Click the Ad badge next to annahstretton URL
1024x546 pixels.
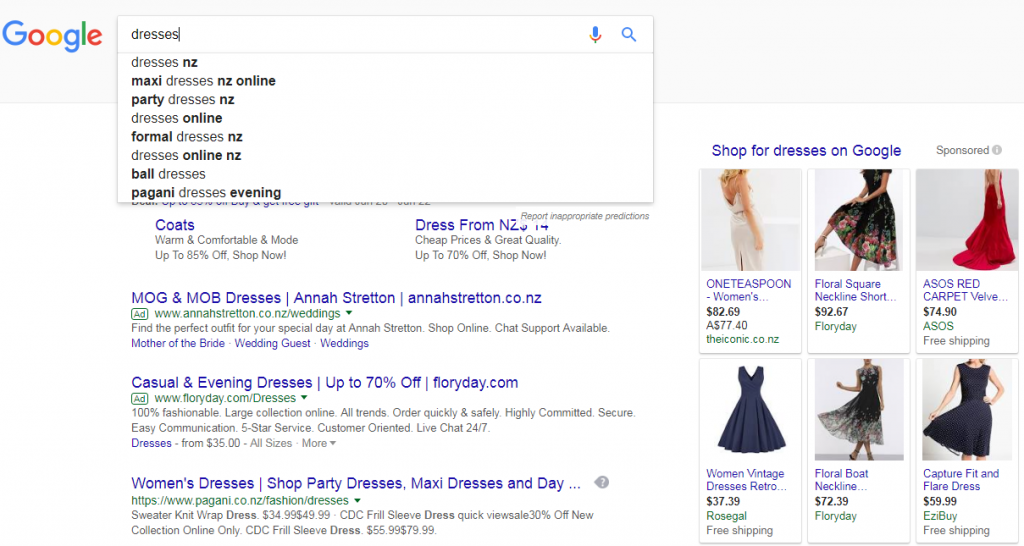click(140, 314)
